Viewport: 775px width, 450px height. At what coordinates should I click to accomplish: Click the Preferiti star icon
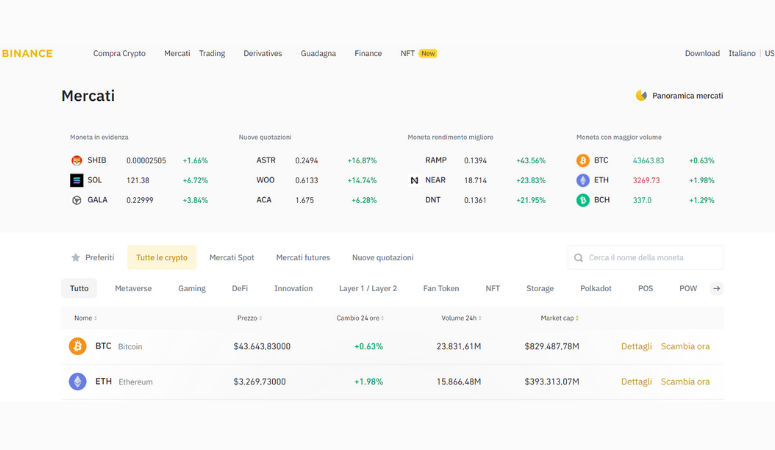click(x=75, y=257)
